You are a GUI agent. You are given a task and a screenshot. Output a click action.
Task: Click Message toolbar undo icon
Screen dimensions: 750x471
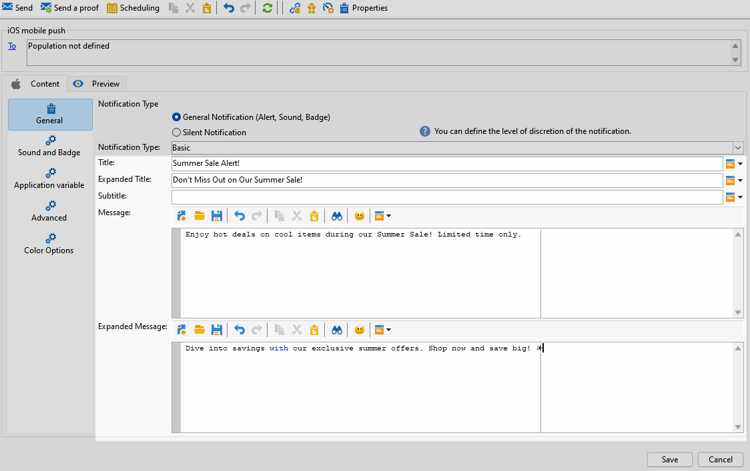point(240,216)
